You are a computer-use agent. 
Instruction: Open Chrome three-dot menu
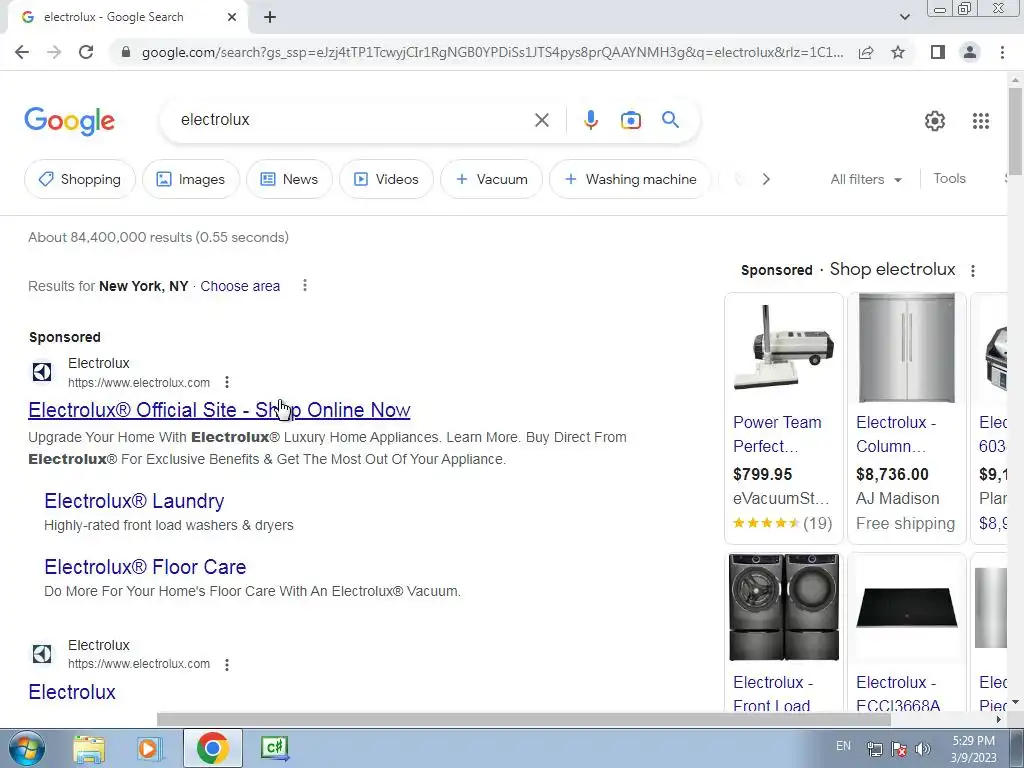(x=1002, y=52)
